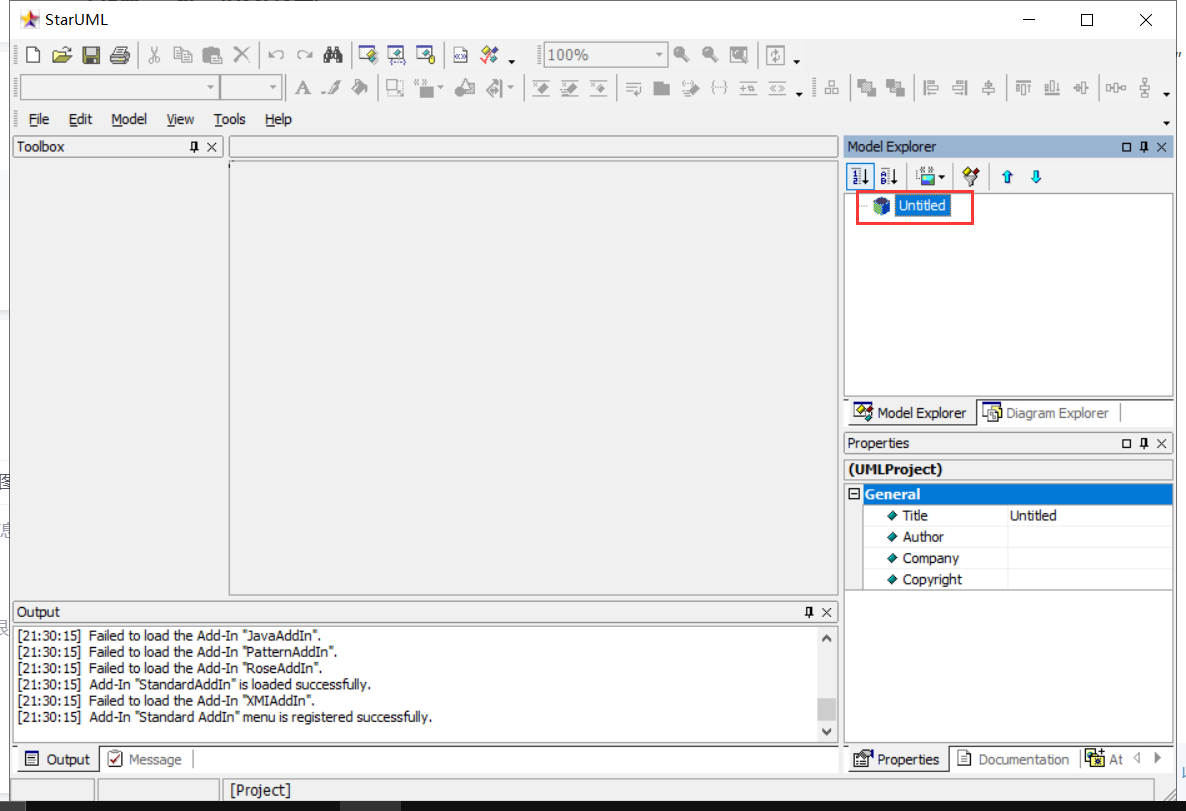
Task: Click the Align Bottom icon
Action: coord(1052,89)
